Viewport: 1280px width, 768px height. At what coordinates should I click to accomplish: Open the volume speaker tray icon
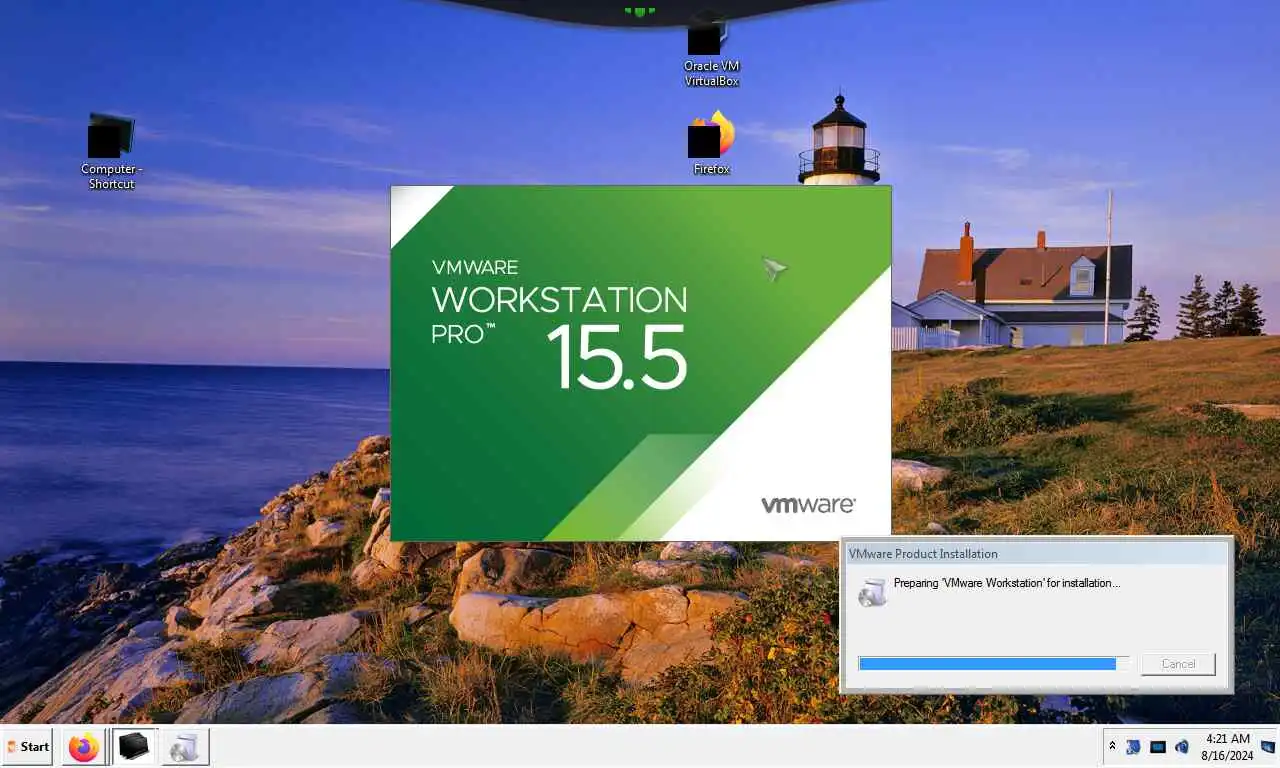coord(1182,747)
